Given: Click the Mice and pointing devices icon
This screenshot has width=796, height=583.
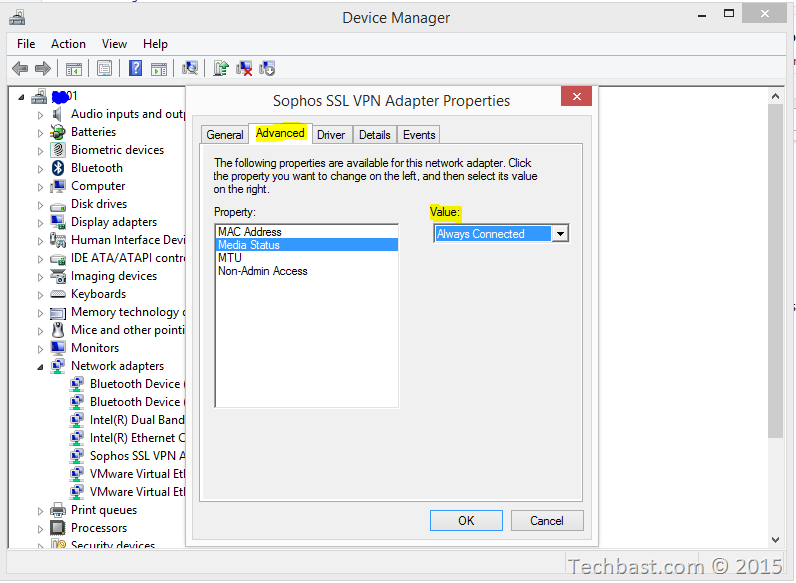Looking at the screenshot, I should tap(58, 330).
